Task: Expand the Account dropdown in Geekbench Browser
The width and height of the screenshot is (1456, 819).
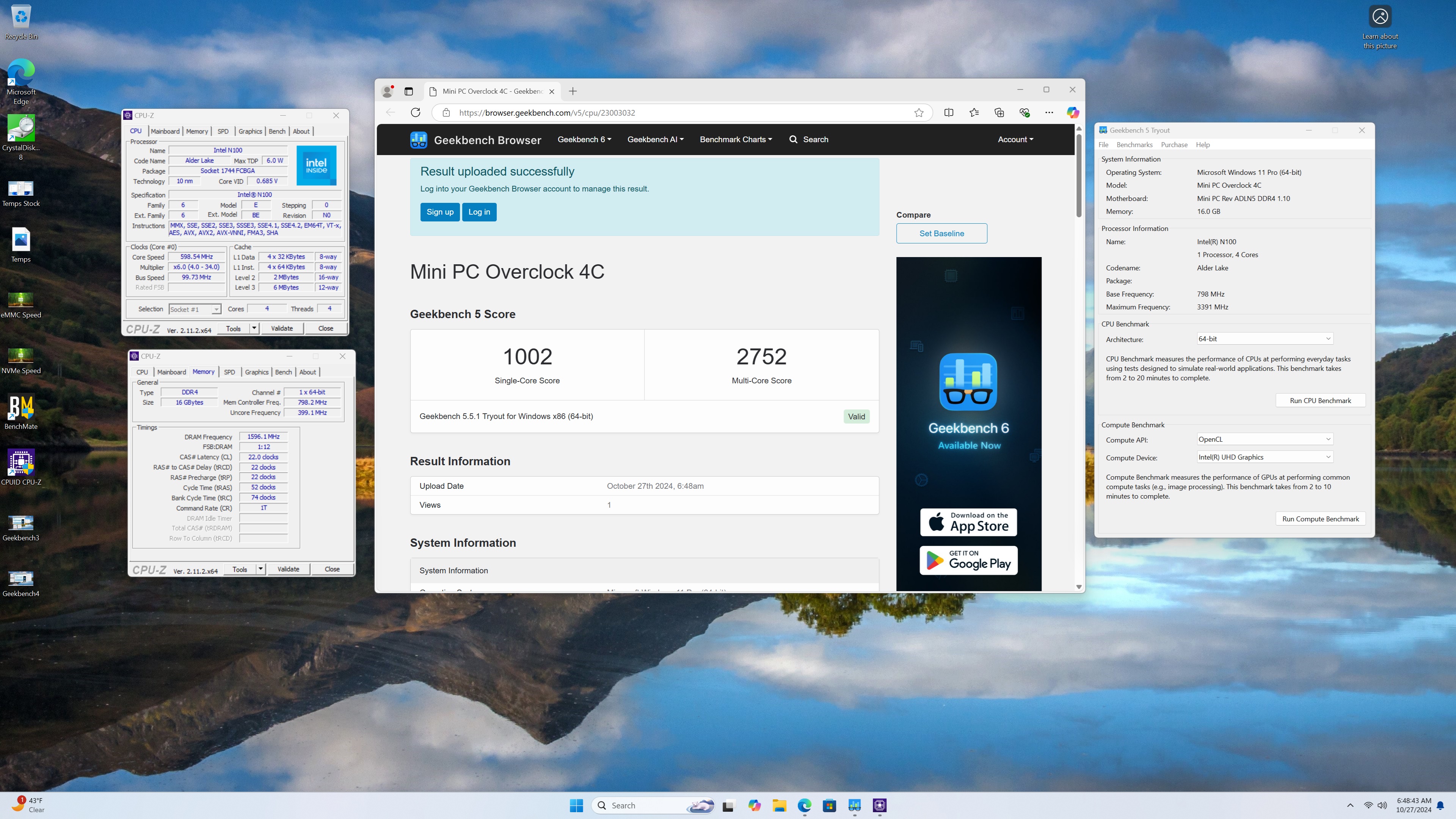Action: (1015, 140)
